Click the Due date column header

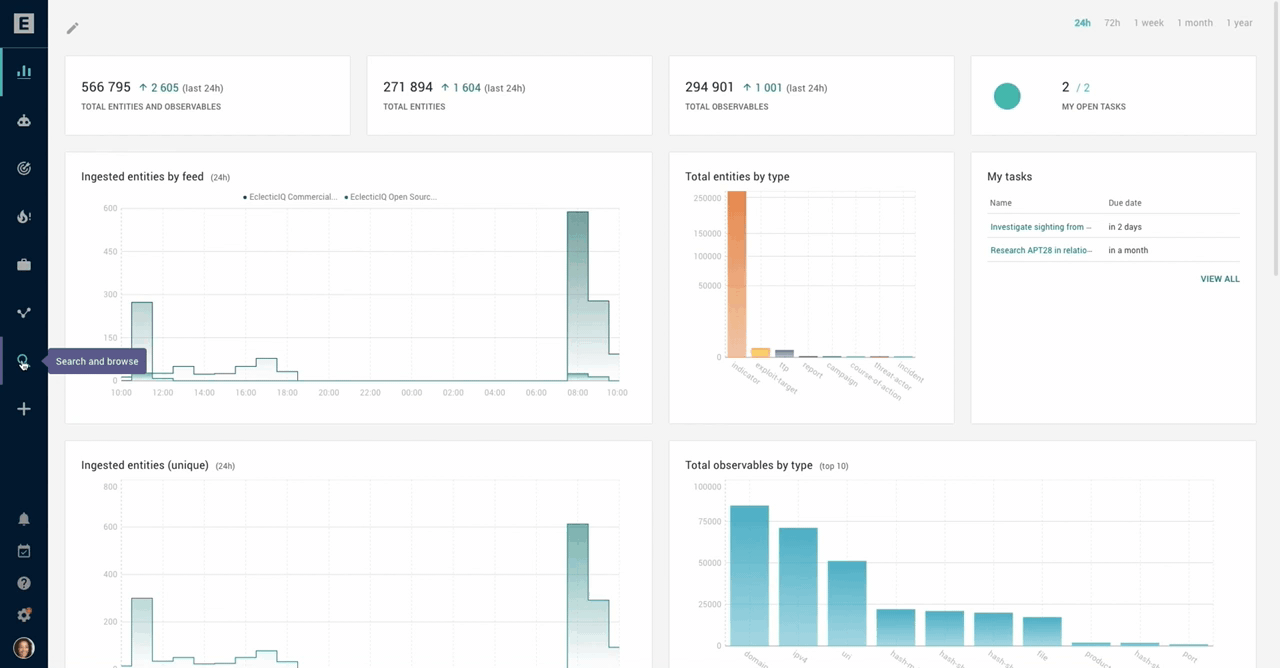tap(1125, 203)
